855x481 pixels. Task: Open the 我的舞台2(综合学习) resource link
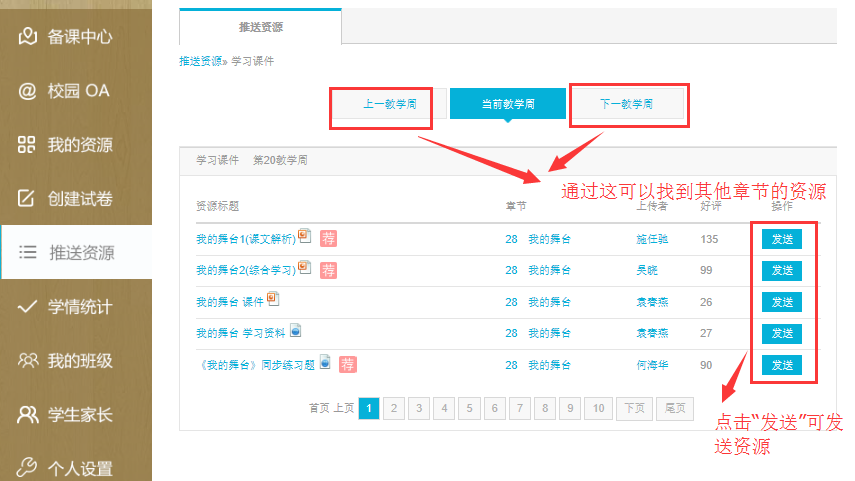(x=245, y=270)
